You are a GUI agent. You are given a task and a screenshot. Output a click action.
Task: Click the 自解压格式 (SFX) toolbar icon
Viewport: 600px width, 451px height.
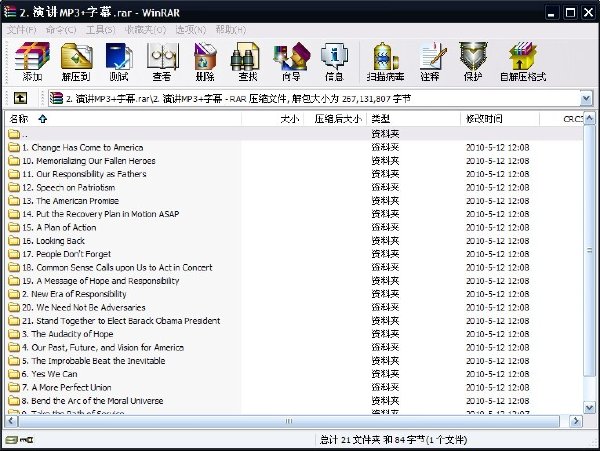(523, 61)
